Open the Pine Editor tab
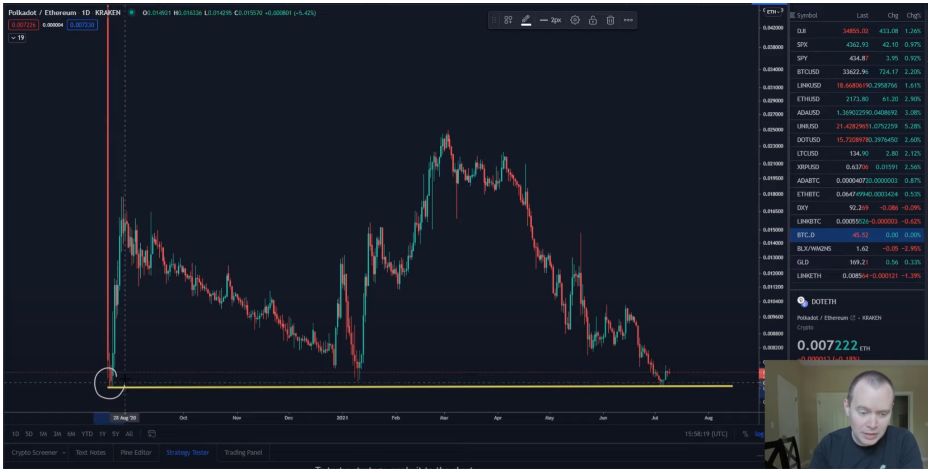The width and height of the screenshot is (936, 473). point(136,453)
